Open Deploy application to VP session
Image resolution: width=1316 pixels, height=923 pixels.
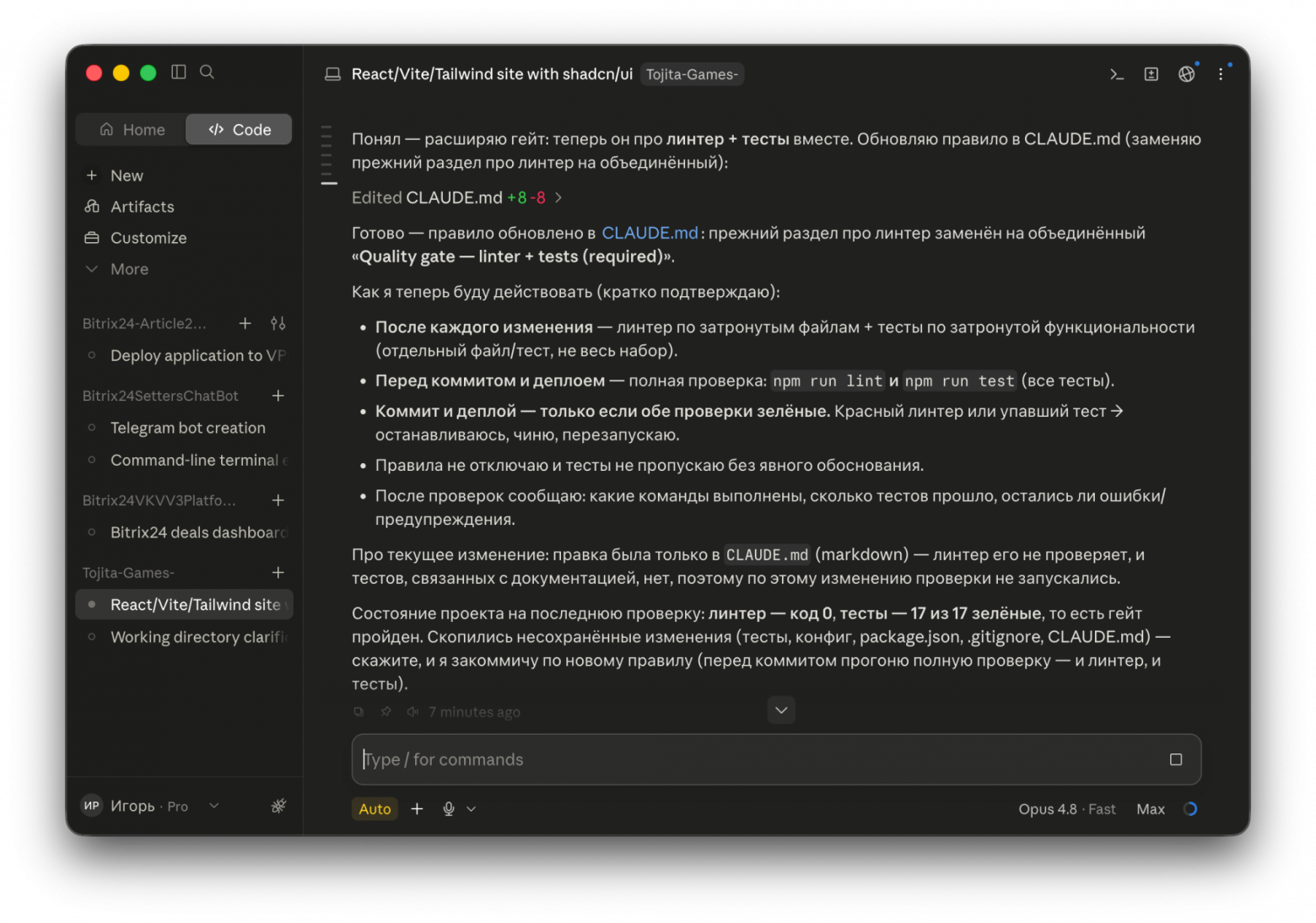186,355
